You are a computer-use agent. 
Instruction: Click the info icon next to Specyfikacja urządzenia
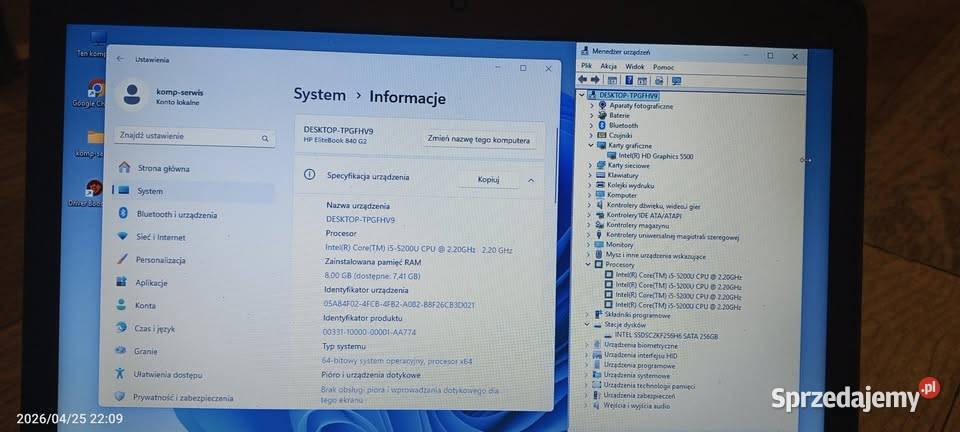click(309, 175)
